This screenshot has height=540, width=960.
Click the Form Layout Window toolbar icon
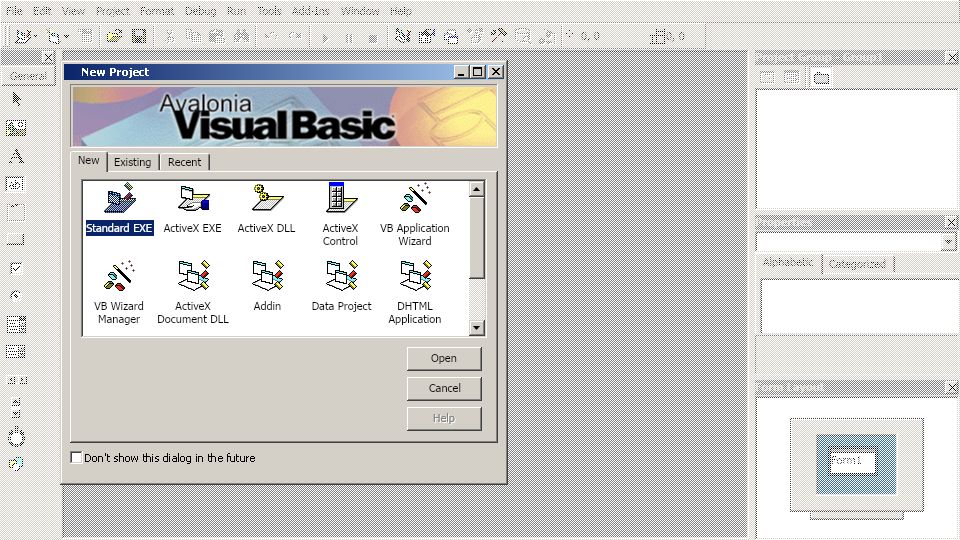pos(451,37)
